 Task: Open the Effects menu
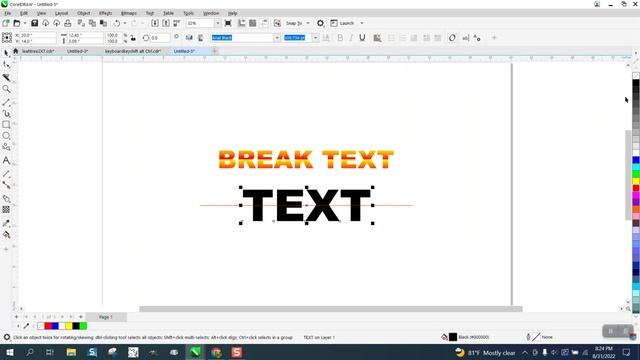pyautogui.click(x=105, y=13)
